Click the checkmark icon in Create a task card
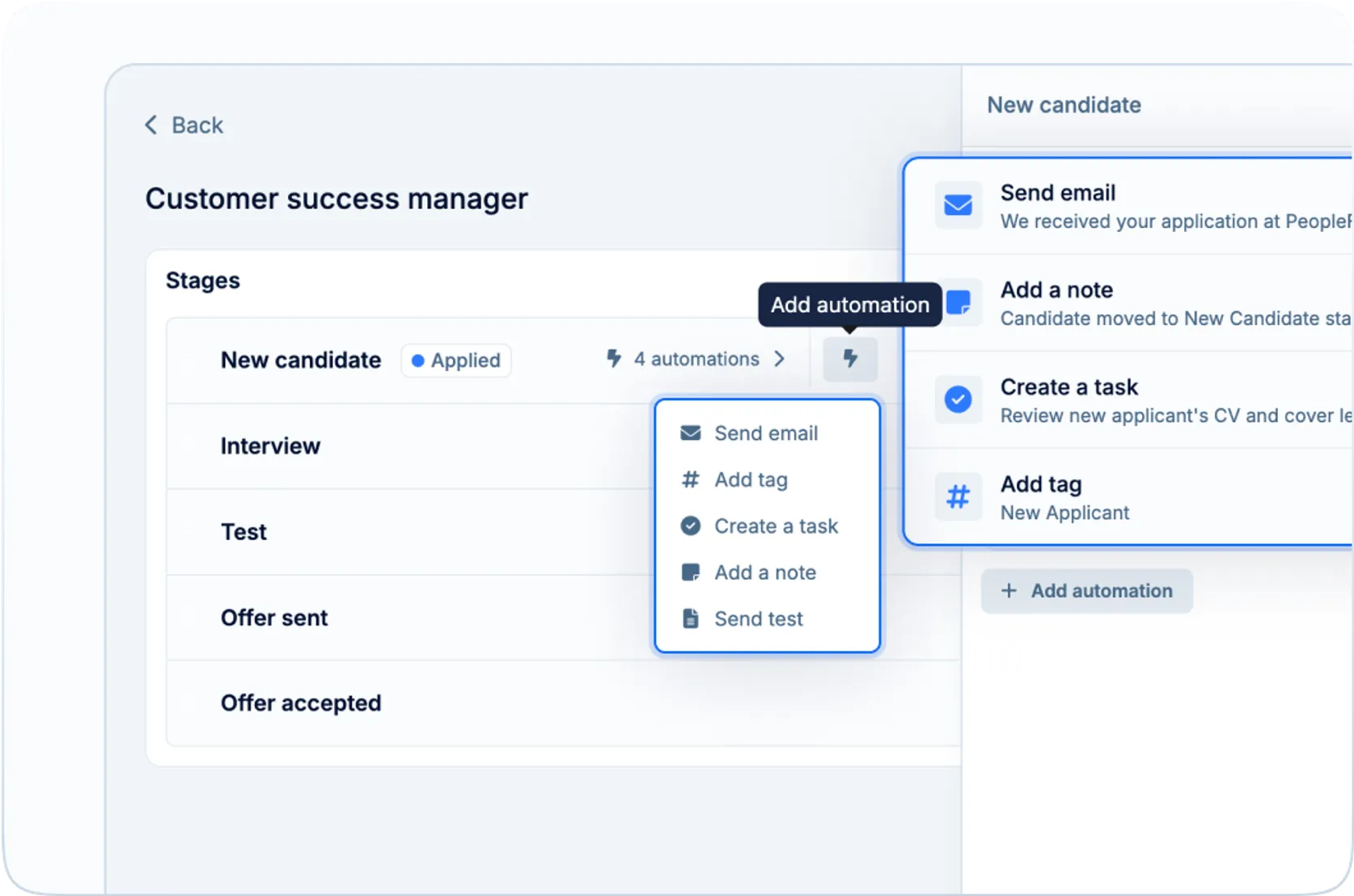The width and height of the screenshot is (1354, 896). click(958, 399)
